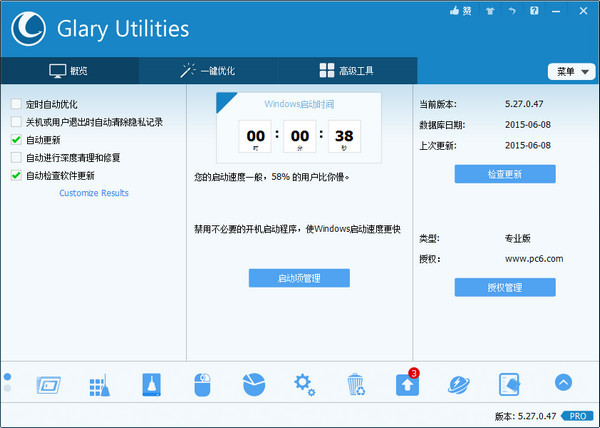600x428 pixels.
Task: Enable 定时自动优化 checkbox
Action: [x=16, y=104]
